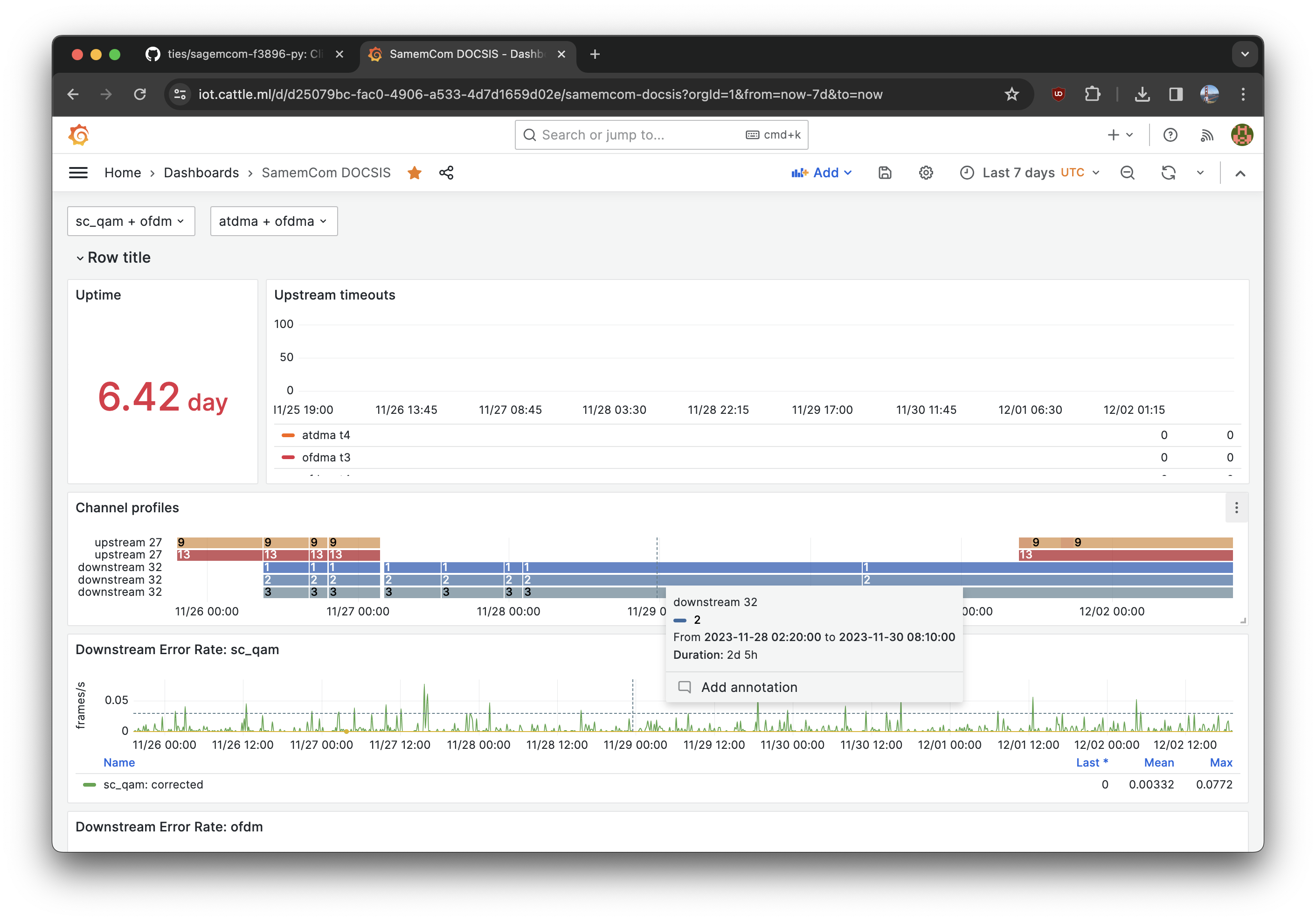Expand the sc_qam + ofdm dropdown

[x=131, y=221]
